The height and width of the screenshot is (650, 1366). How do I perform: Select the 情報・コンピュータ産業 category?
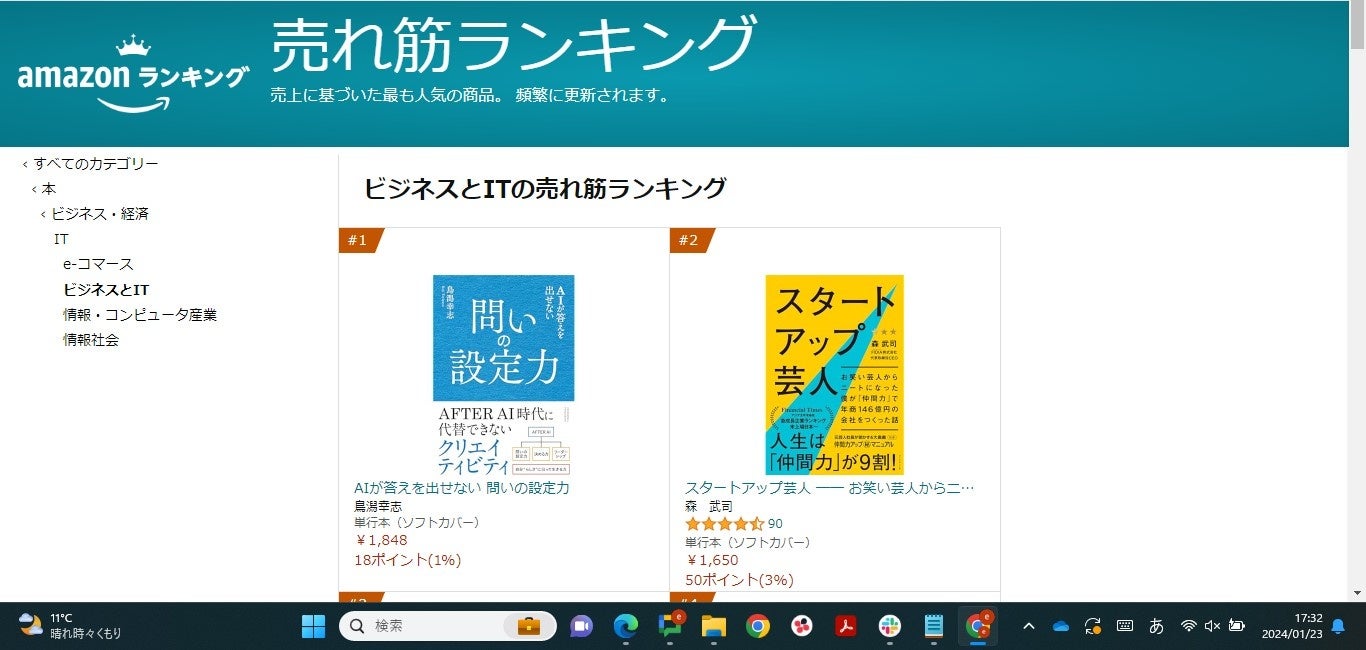[140, 315]
